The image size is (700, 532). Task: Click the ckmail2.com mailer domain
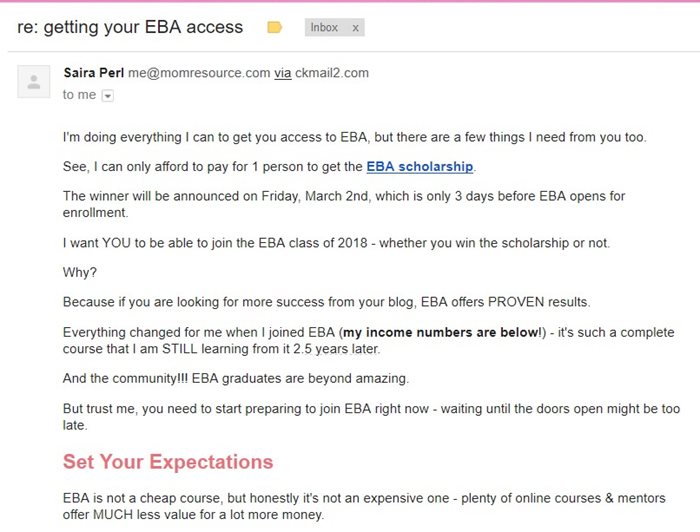click(333, 73)
